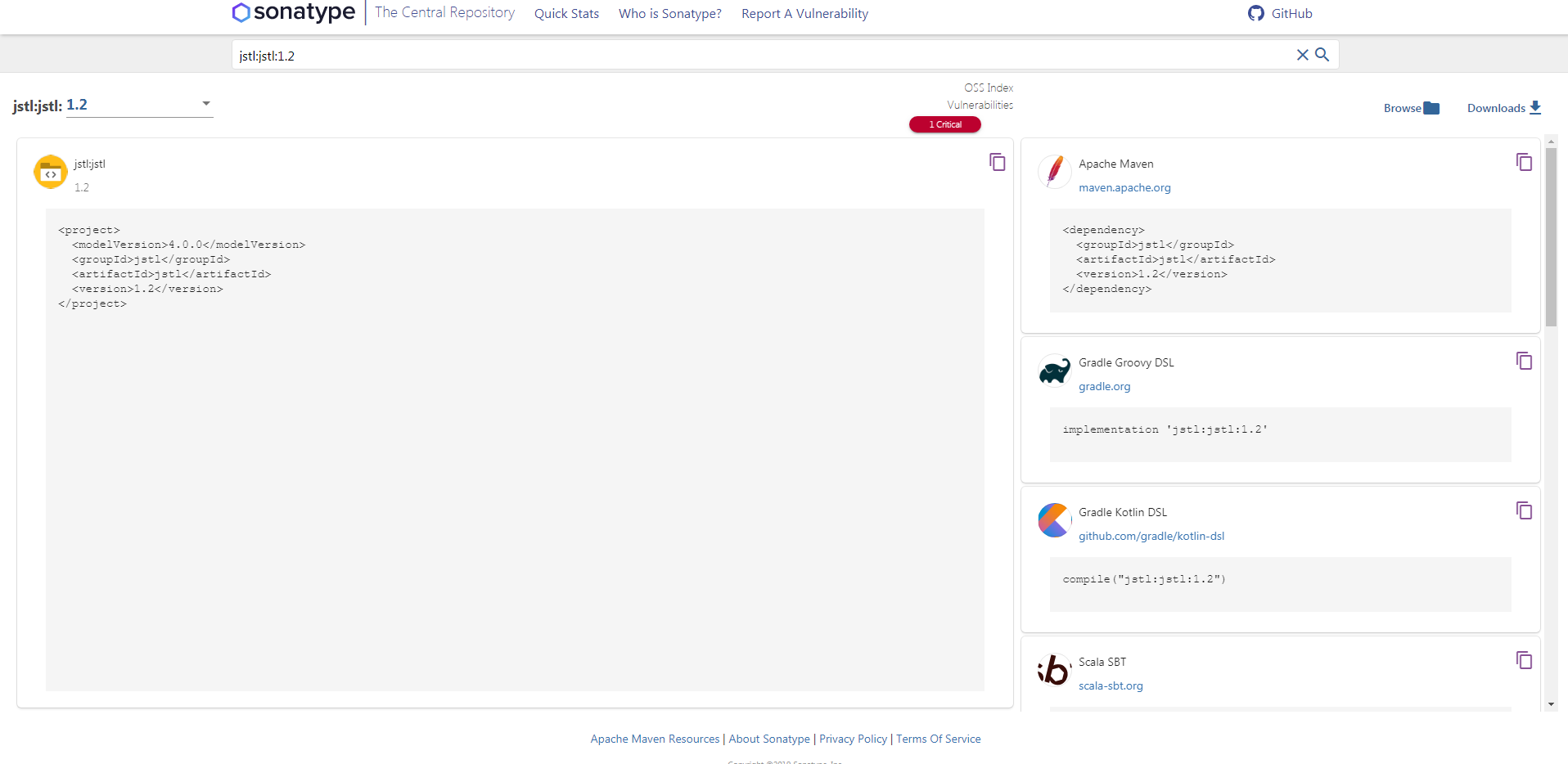Screen dimensions: 1568x764
Task: Open Who is Sonatype? page
Action: point(670,13)
